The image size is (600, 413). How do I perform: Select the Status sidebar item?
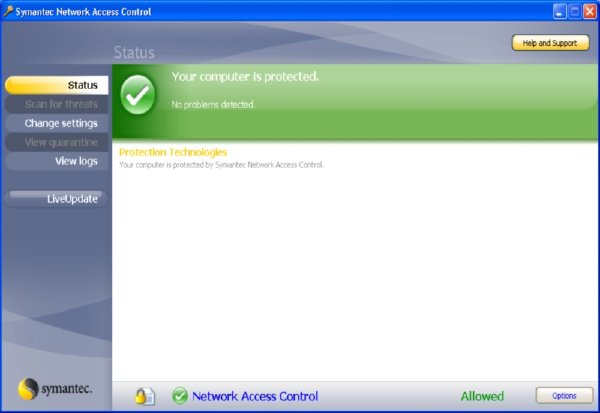click(x=57, y=85)
